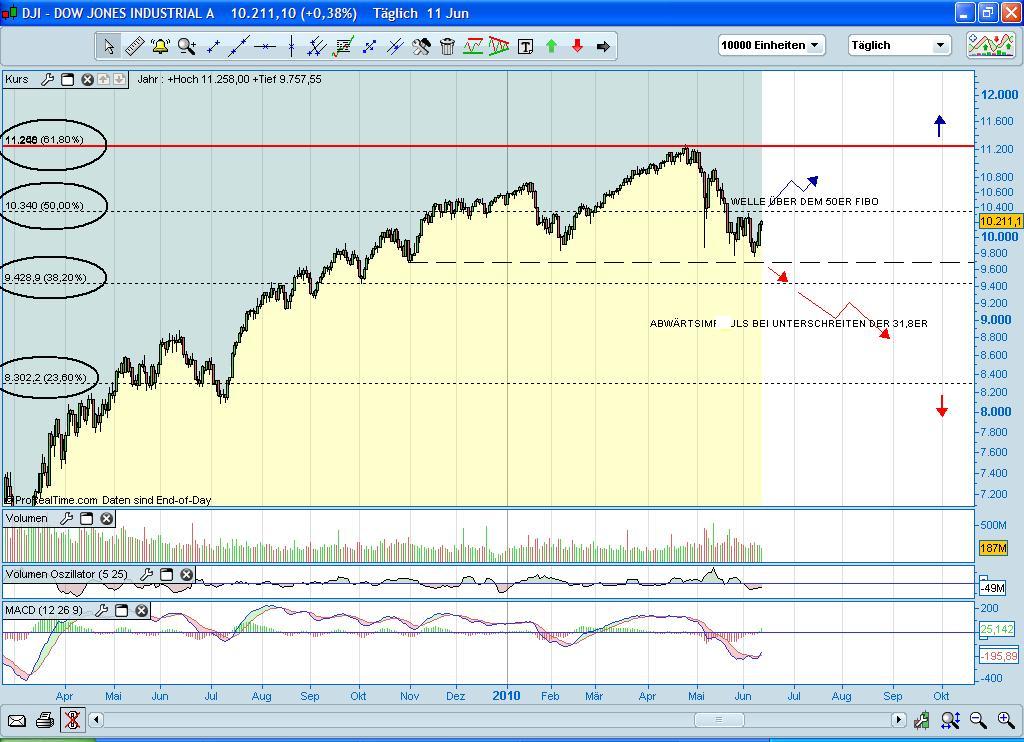Close the MACD panel
Viewport: 1024px width, 742px height.
(x=142, y=610)
